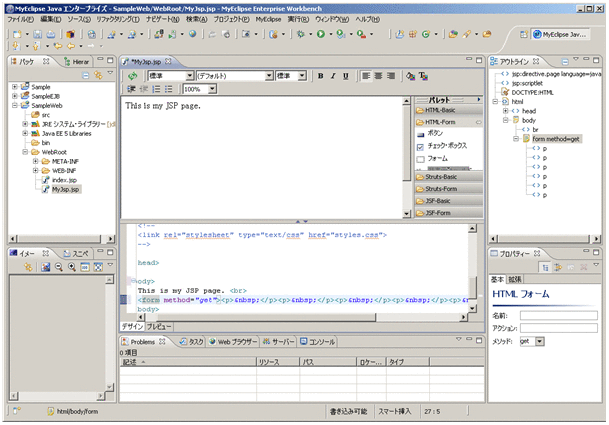This screenshot has height=425, width=609.
Task: Click the link with editor icon
Action: [x=98, y=75]
